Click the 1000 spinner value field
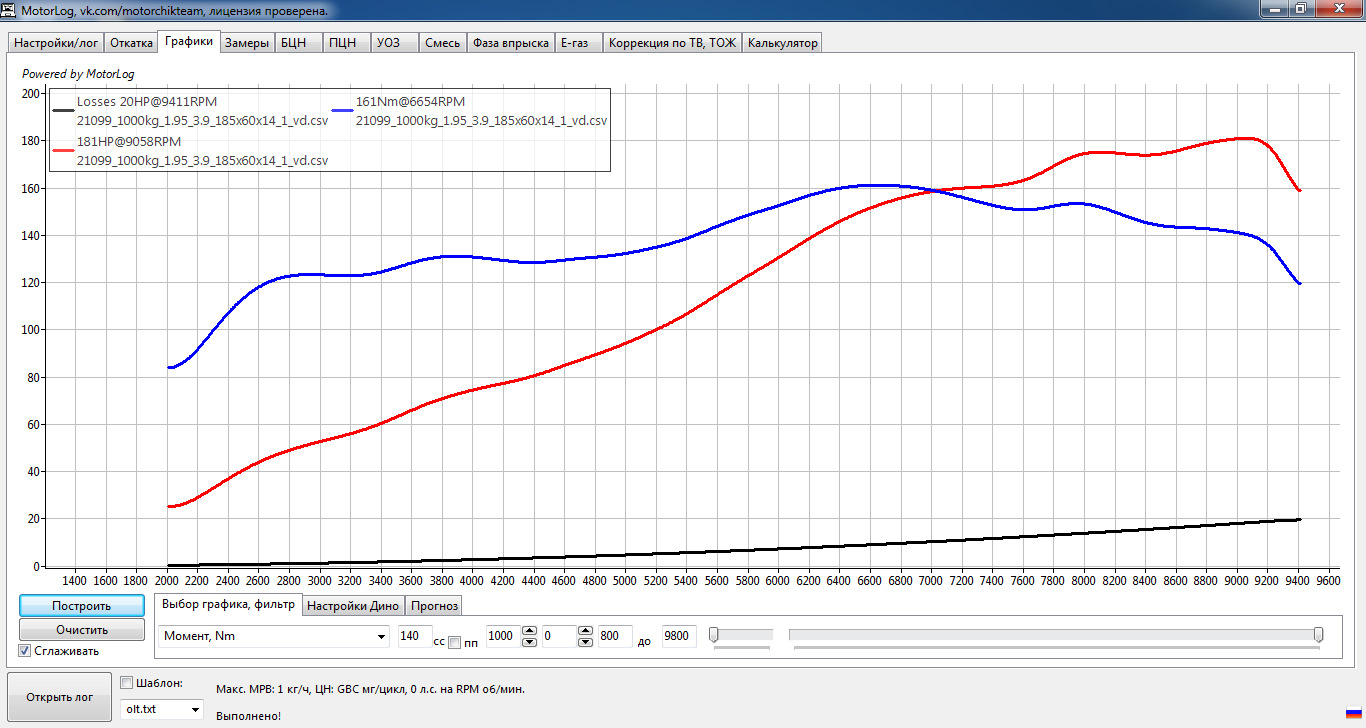This screenshot has width=1366, height=728. pos(503,636)
